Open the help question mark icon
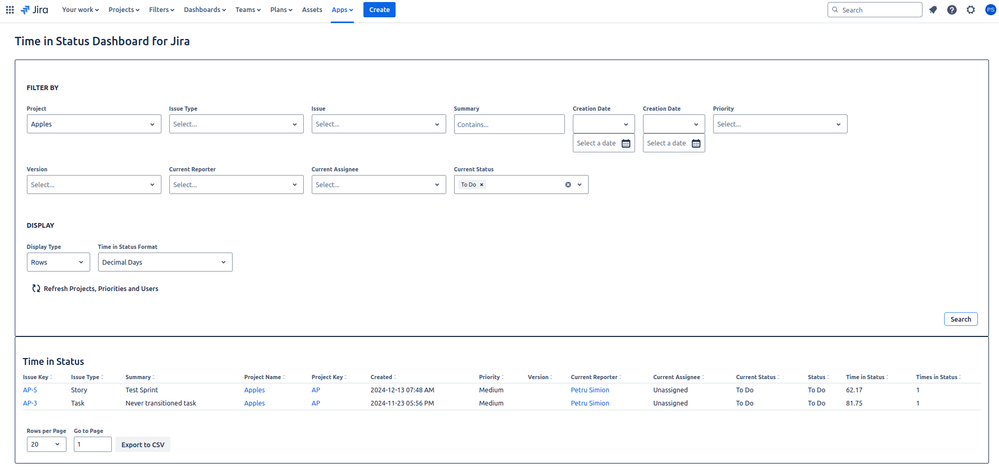 (x=952, y=10)
